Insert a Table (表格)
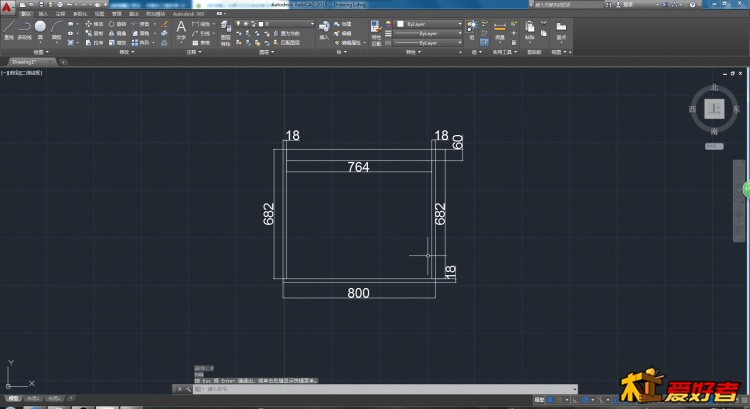Image resolution: width=750 pixels, height=409 pixels. 201,43
